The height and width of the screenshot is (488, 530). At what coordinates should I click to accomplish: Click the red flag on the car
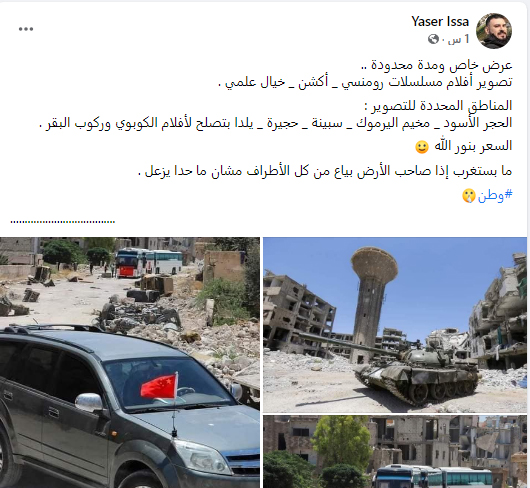click(159, 386)
